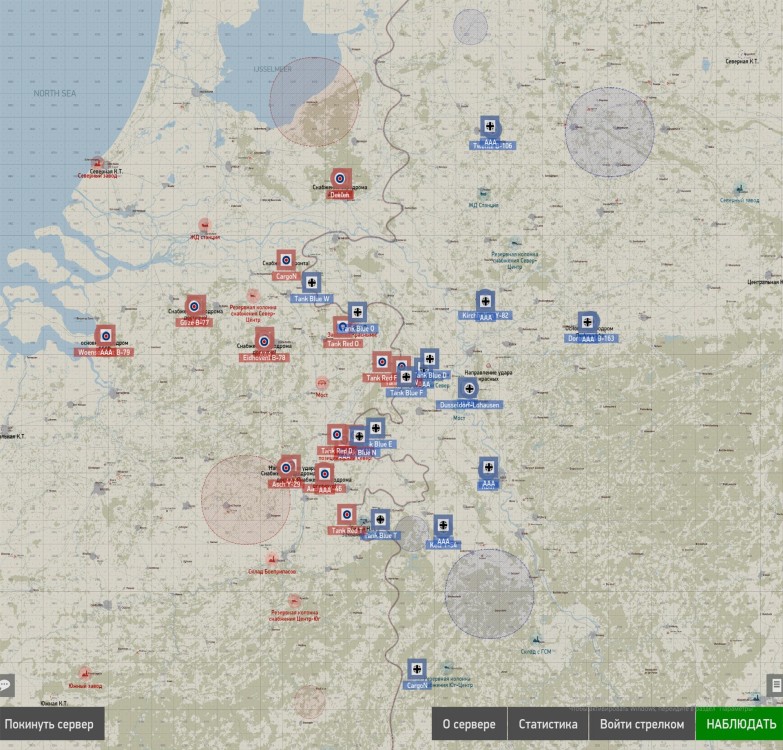The height and width of the screenshot is (750, 783).
Task: Select blue airfield icon above Y-54 label
Action: [x=443, y=525]
